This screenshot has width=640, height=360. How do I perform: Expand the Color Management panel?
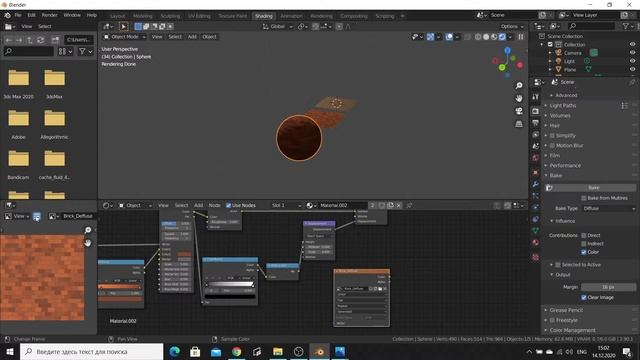[572, 330]
